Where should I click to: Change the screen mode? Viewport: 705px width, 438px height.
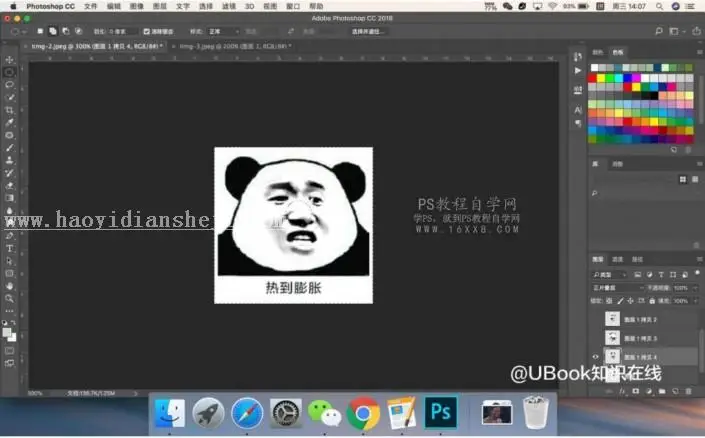click(9, 363)
